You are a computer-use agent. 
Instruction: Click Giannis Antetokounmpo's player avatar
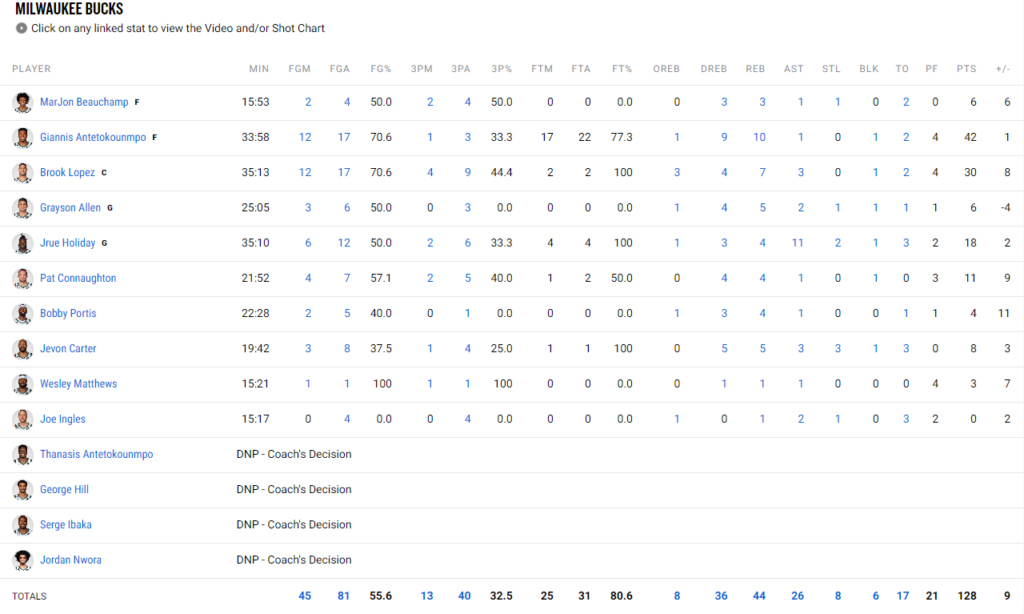point(22,137)
